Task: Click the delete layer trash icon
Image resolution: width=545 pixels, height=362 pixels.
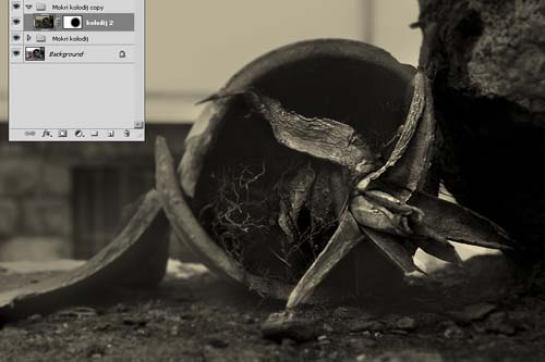Action: coord(127,133)
